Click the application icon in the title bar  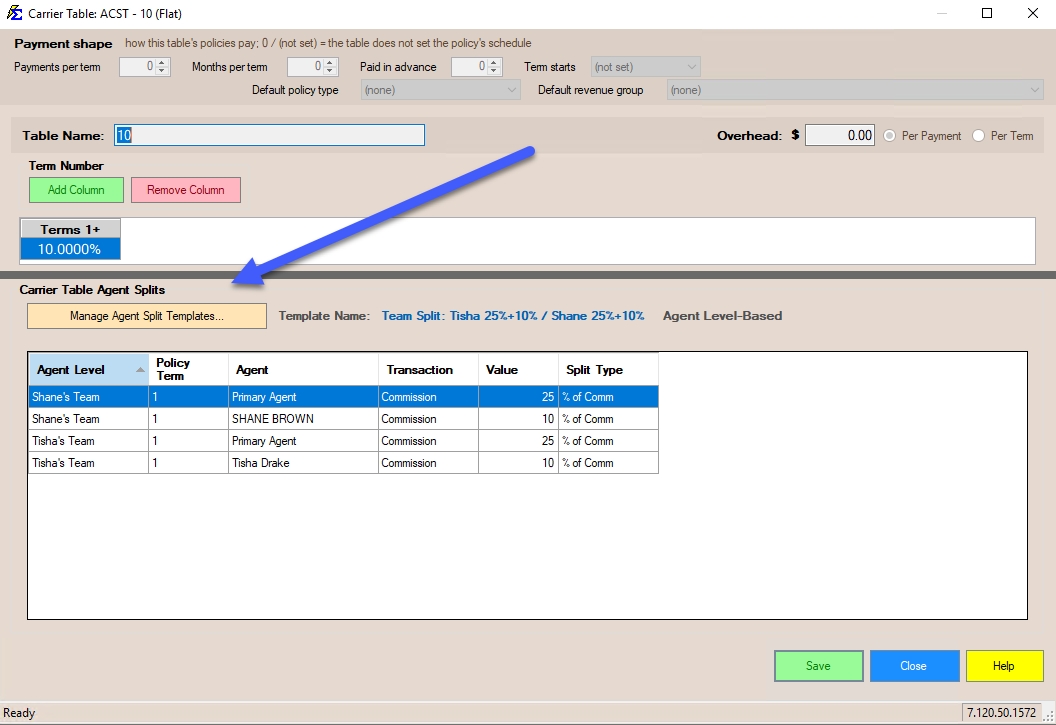point(14,13)
